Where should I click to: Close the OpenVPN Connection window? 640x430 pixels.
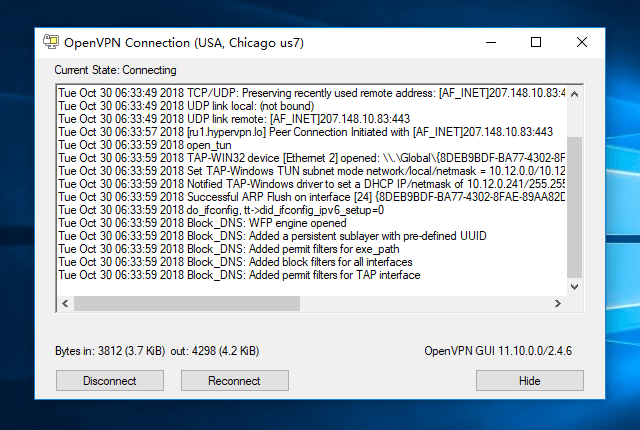pos(582,42)
